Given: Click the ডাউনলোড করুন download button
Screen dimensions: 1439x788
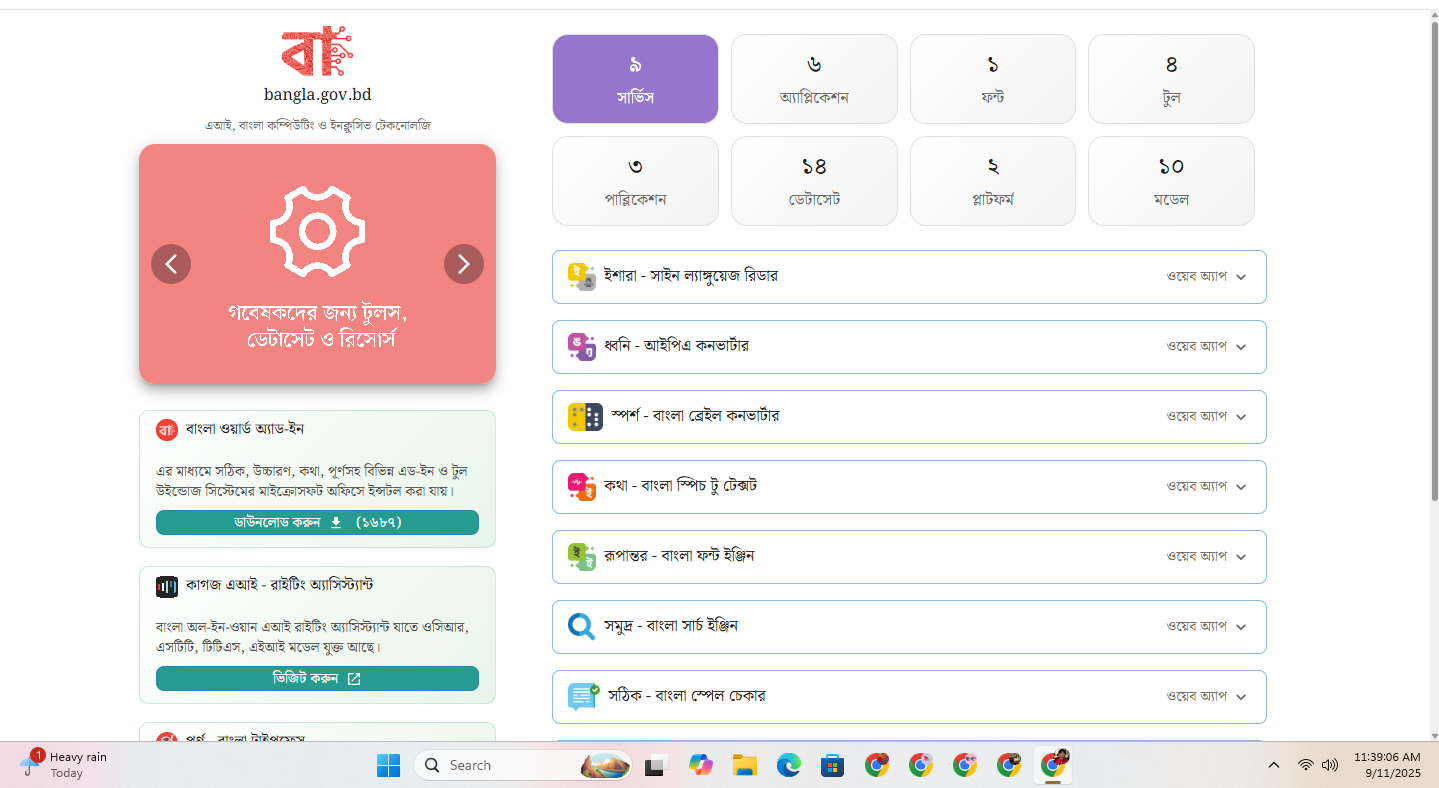Looking at the screenshot, I should click(x=317, y=522).
